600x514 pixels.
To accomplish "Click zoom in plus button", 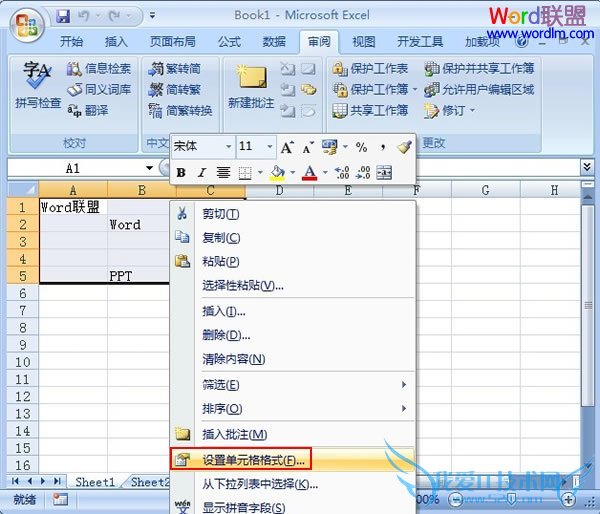I will pos(568,499).
